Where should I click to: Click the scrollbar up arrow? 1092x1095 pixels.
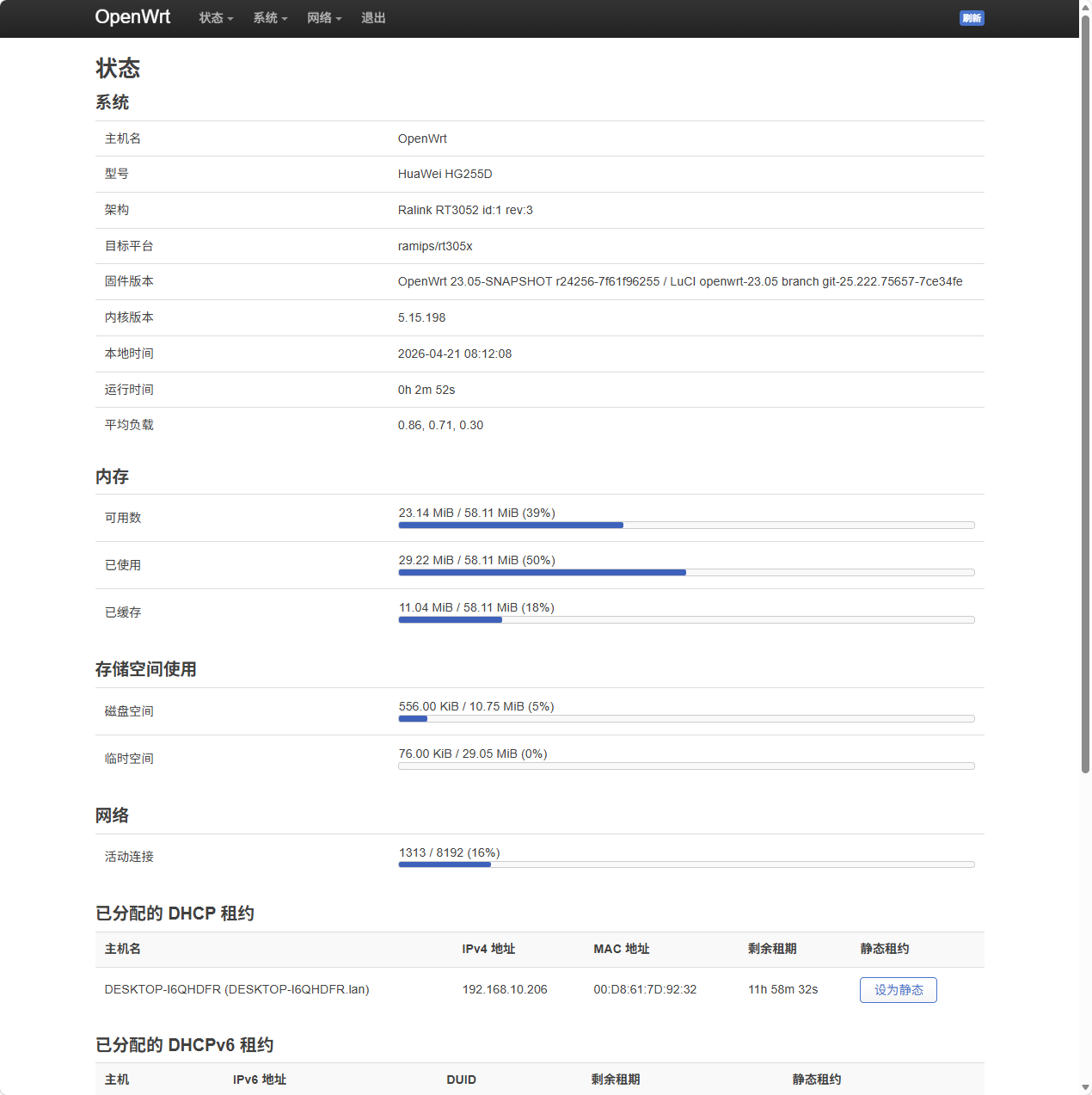[1085, 6]
